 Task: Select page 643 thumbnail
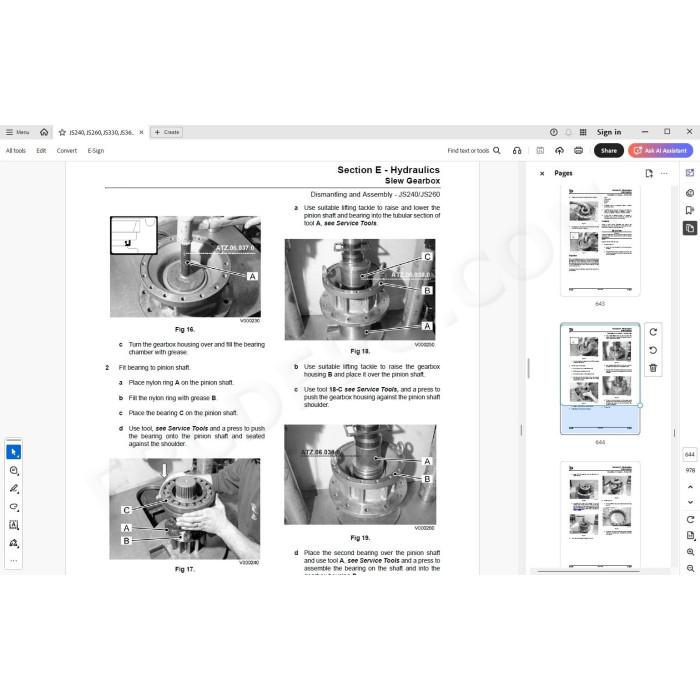(x=600, y=241)
